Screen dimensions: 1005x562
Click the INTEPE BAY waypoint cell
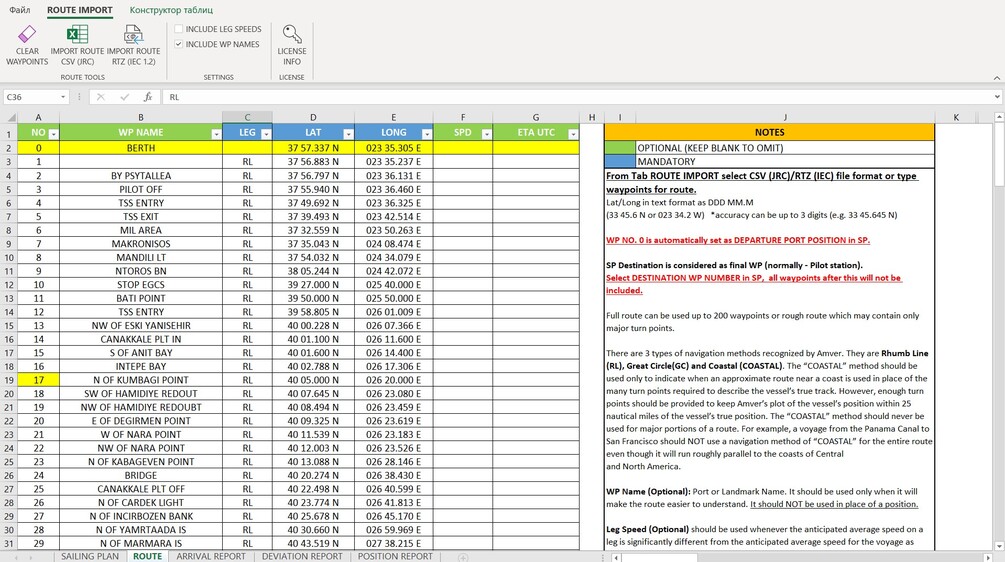141,367
